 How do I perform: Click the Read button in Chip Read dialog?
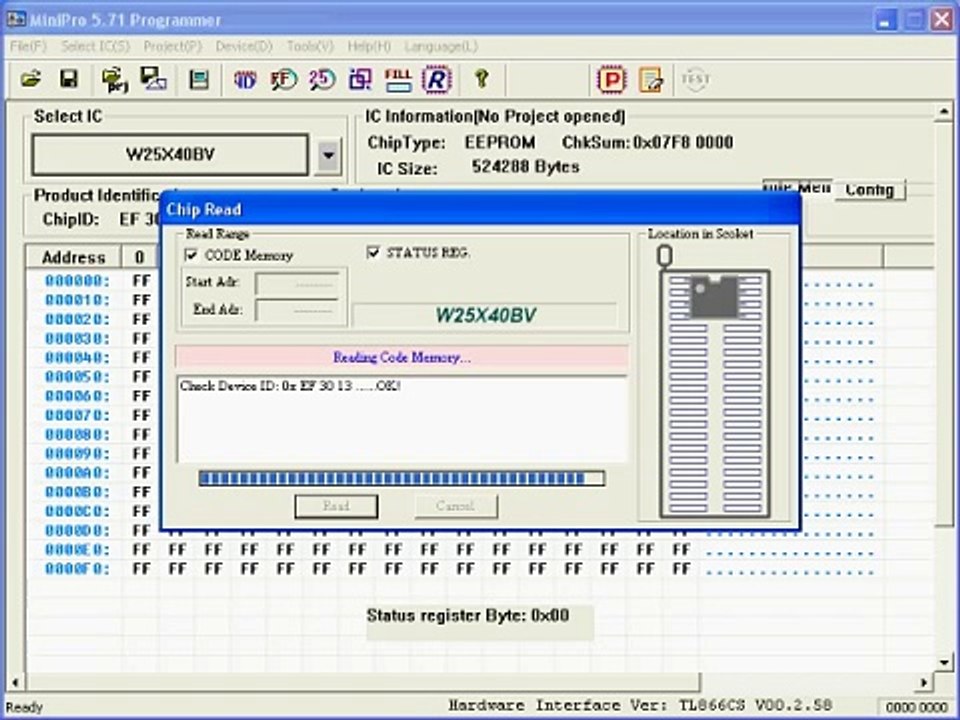pos(336,506)
